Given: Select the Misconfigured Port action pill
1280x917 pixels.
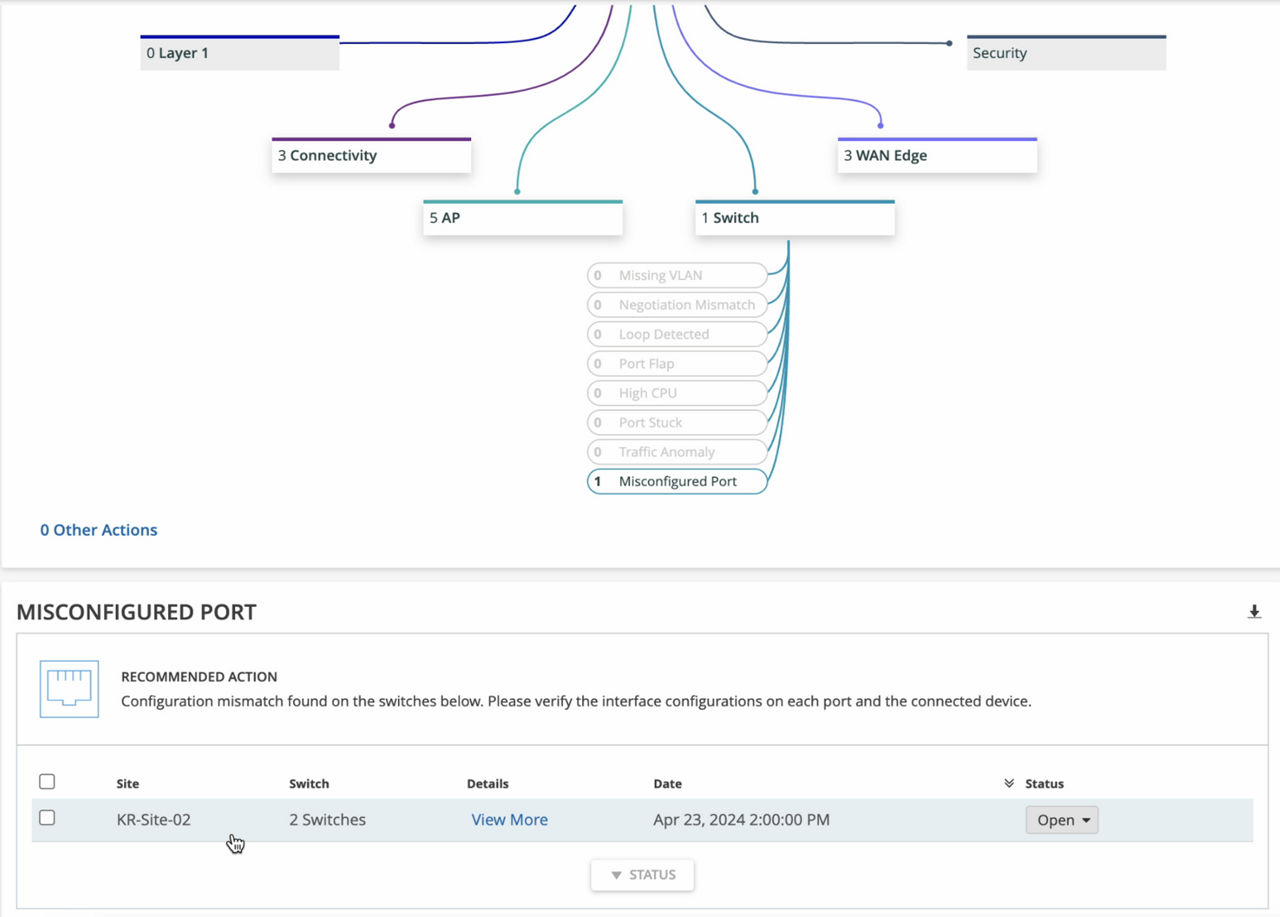Looking at the screenshot, I should [677, 482].
